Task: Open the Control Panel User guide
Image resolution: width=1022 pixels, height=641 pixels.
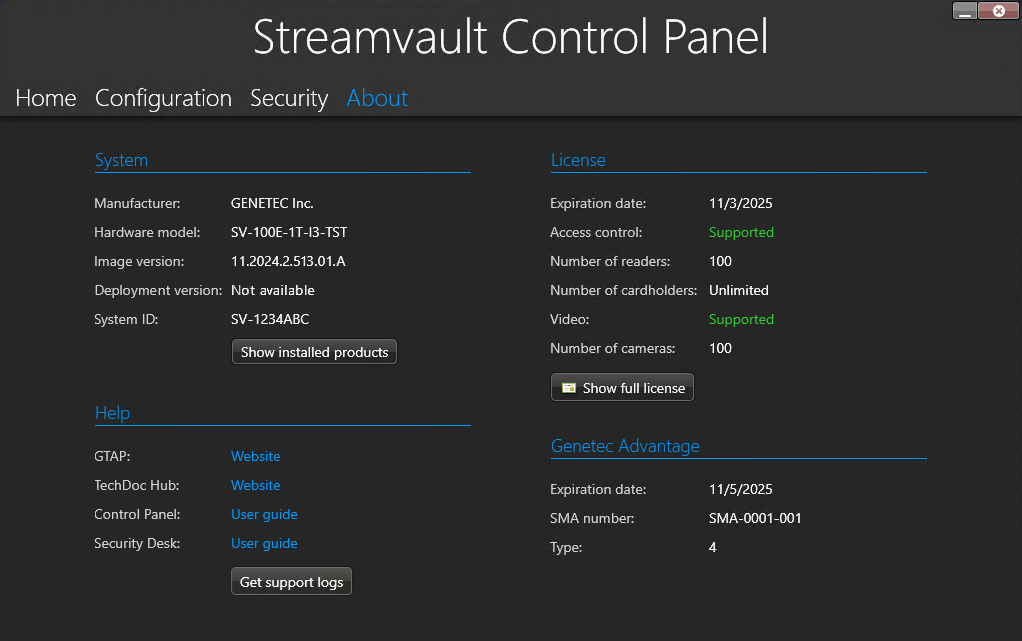Action: pos(264,514)
